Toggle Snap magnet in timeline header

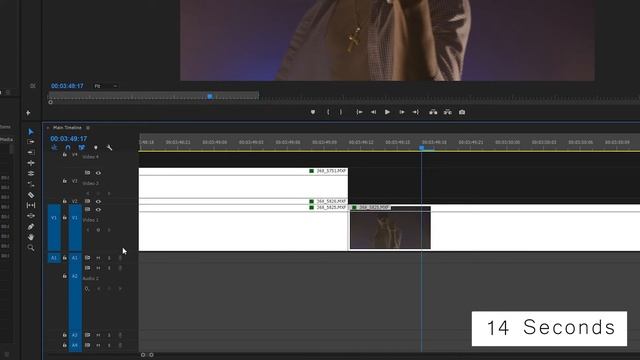tap(68, 147)
